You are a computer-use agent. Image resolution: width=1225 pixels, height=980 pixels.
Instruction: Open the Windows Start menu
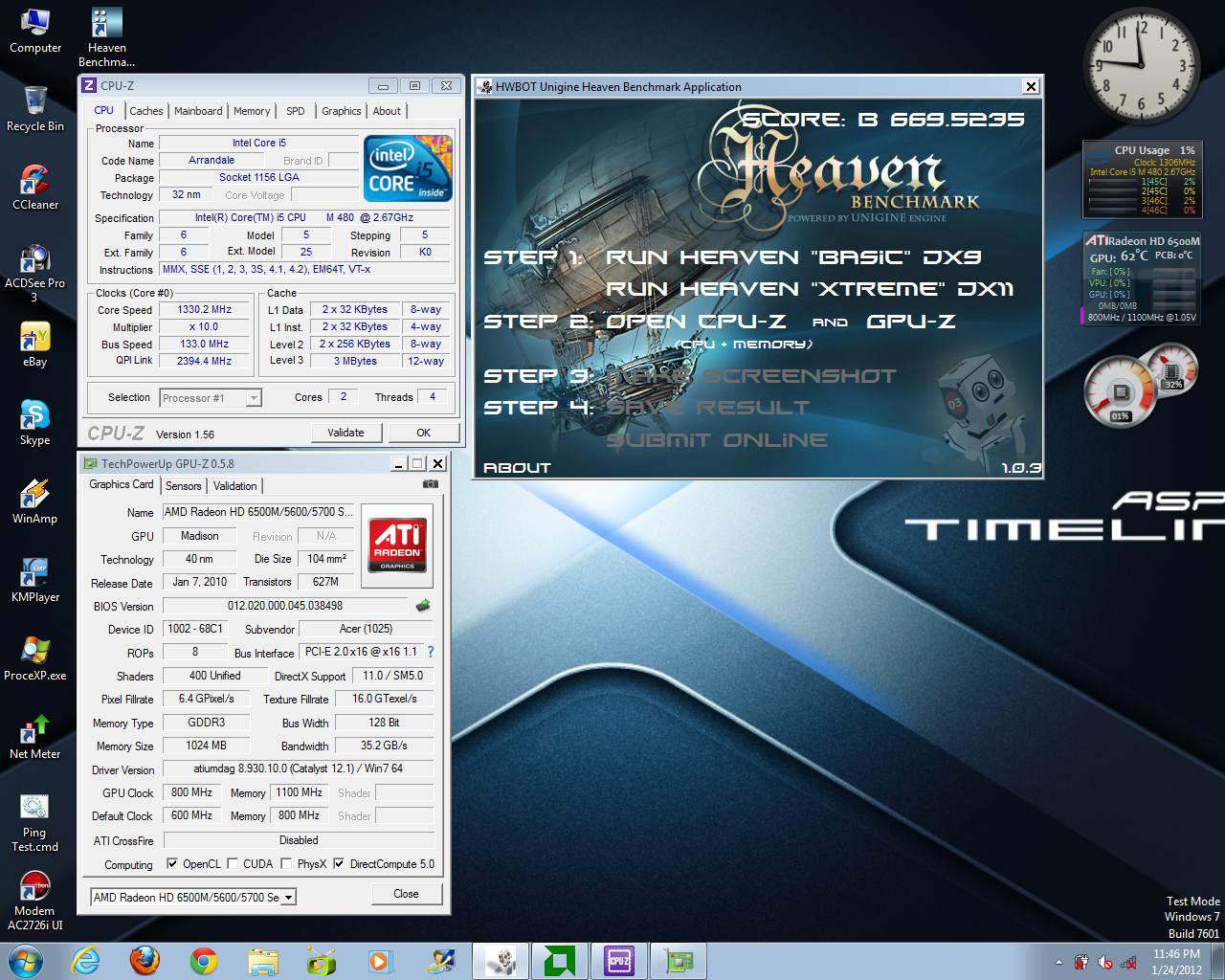(x=26, y=960)
